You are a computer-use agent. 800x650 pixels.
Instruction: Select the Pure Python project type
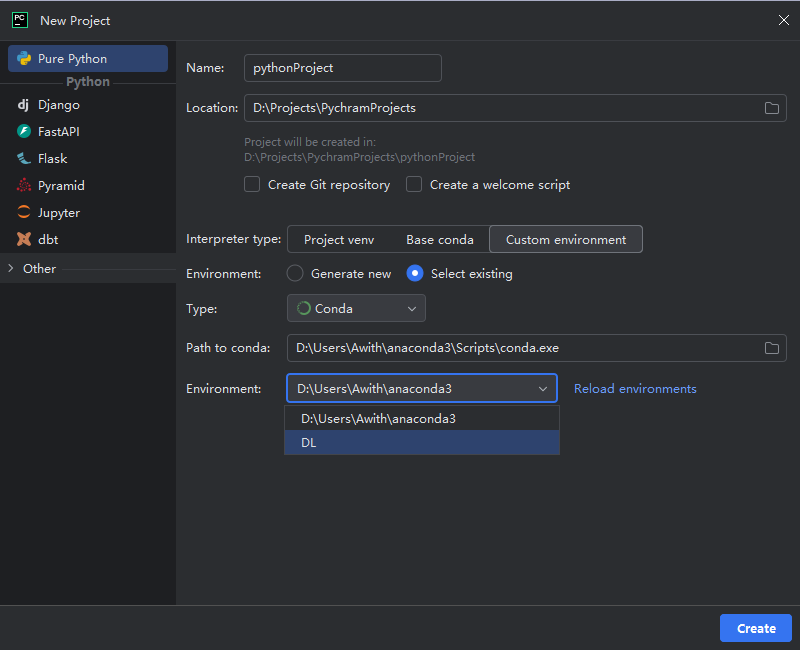click(x=88, y=59)
